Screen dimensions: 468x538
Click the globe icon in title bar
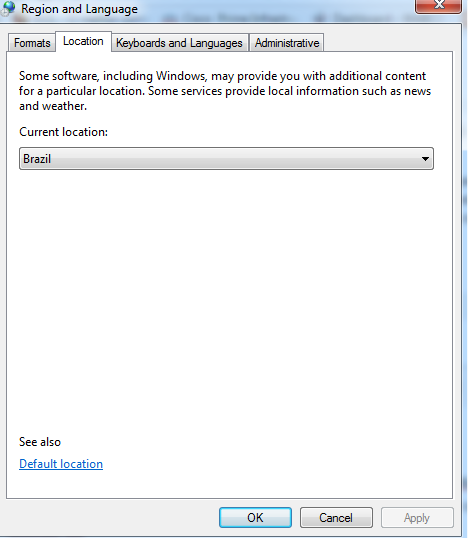(8, 8)
